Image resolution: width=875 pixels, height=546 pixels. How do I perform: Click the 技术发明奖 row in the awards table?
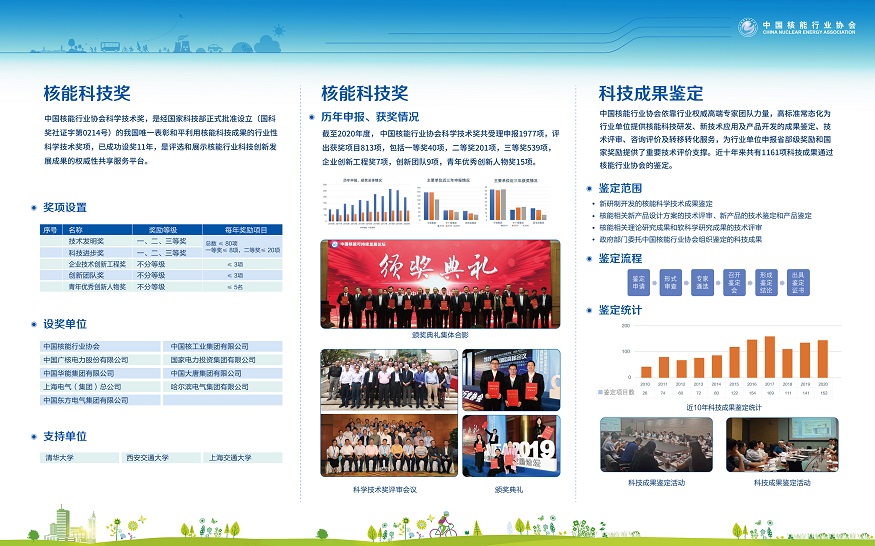pyautogui.click(x=89, y=241)
